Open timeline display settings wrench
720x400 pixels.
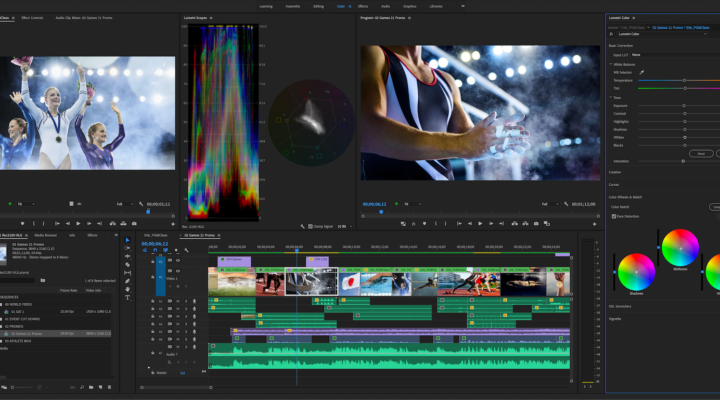coord(186,250)
